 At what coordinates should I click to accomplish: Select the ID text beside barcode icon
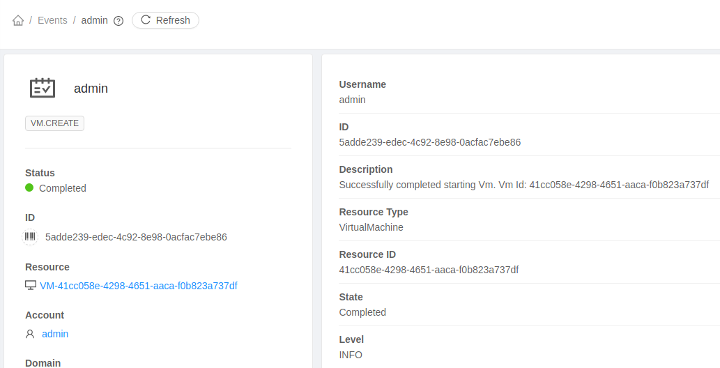coord(136,237)
